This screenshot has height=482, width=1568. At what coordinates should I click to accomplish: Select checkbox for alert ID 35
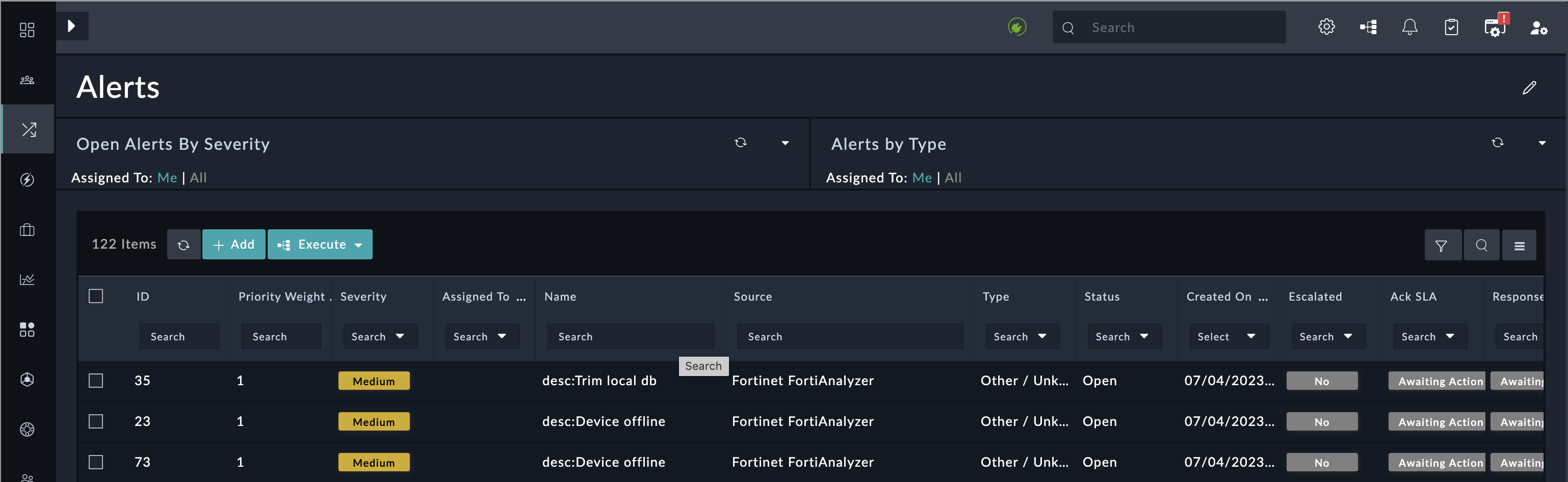(x=96, y=381)
